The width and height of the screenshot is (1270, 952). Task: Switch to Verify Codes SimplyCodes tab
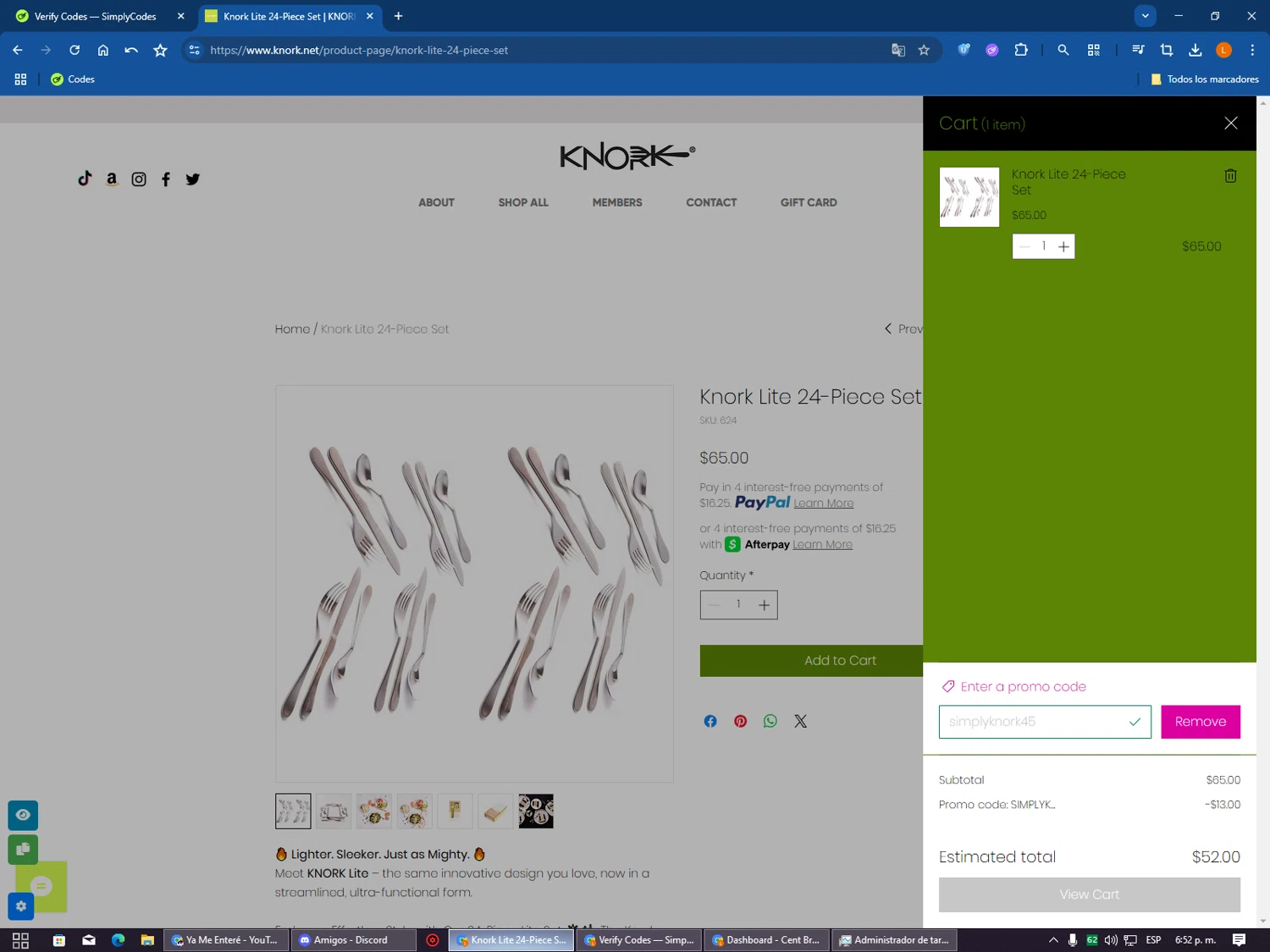[x=96, y=16]
